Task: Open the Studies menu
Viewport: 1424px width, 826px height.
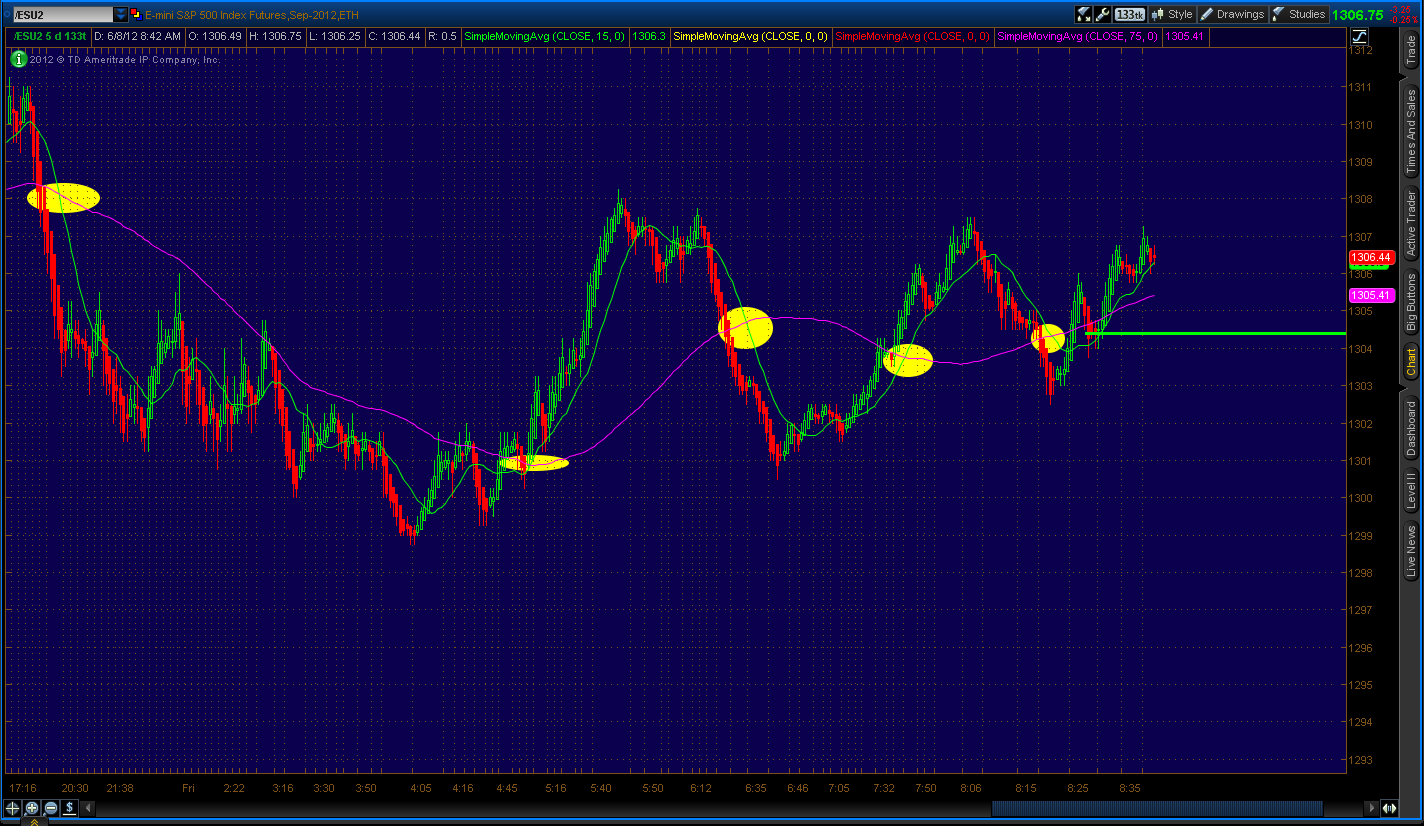Action: (x=1298, y=14)
